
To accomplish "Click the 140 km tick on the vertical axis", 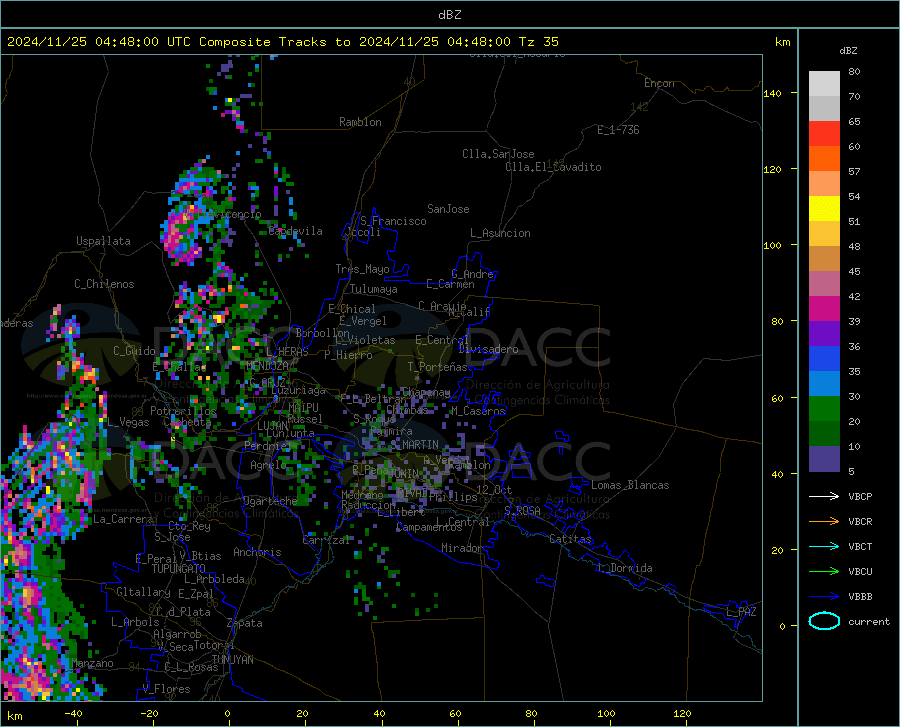I will [x=772, y=94].
